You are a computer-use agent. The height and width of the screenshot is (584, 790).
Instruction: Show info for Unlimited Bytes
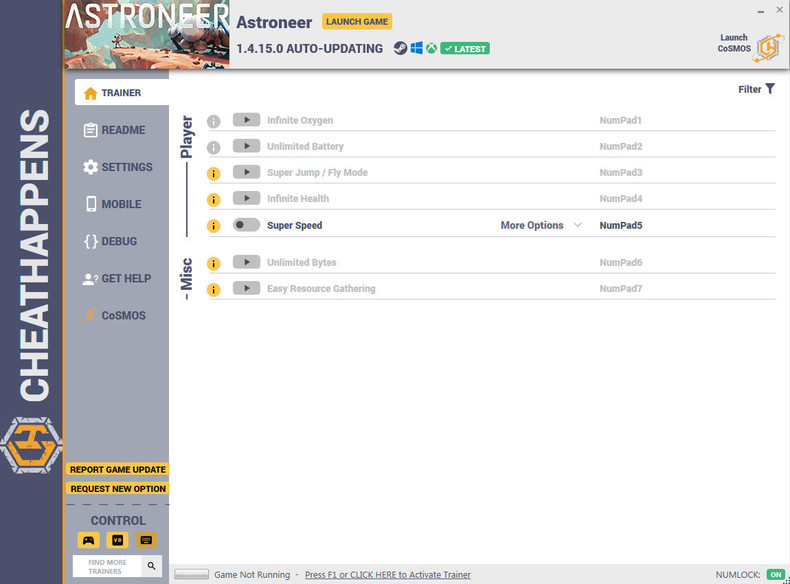coord(214,264)
